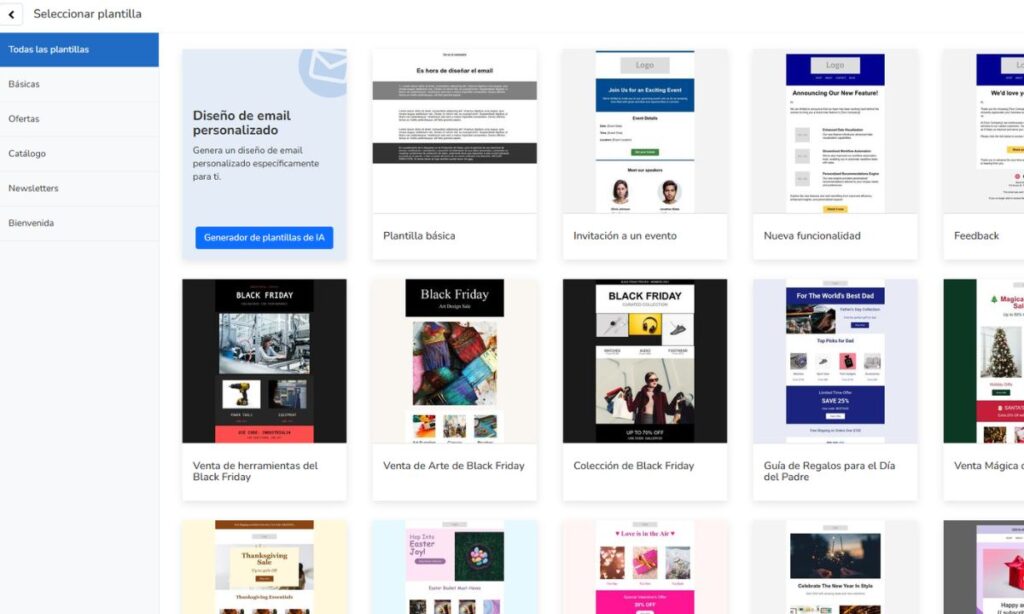
Task: Choose Venta de Arte de Black Friday thumbnail
Action: pyautogui.click(x=455, y=361)
